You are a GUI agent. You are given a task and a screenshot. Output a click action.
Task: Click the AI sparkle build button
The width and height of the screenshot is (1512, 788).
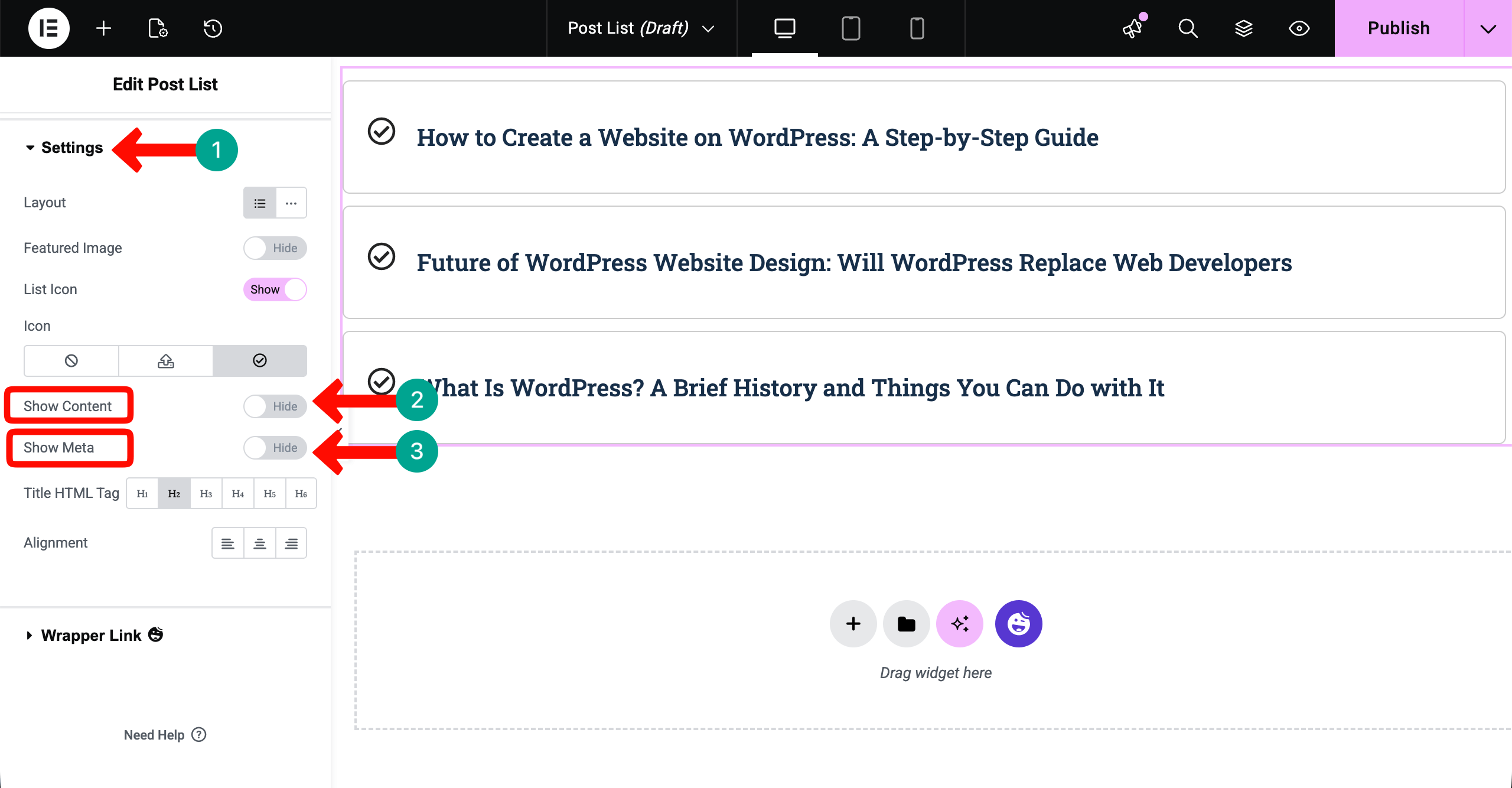960,624
